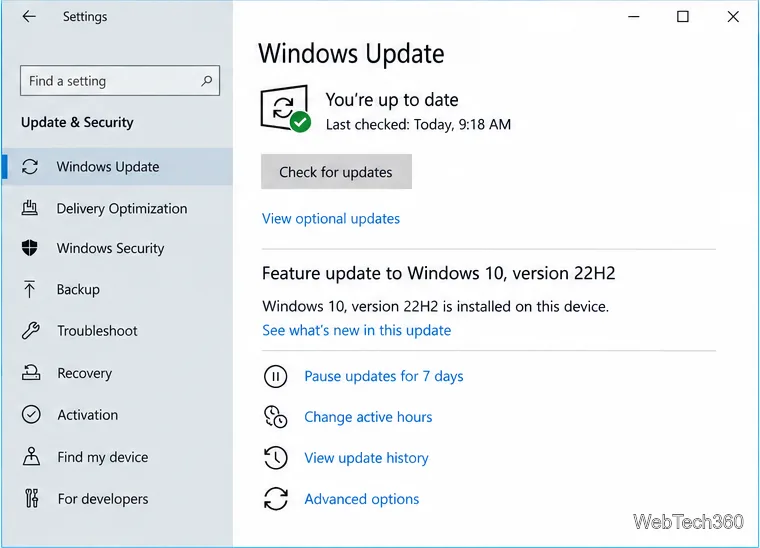Minimize the Settings window
The image size is (760, 548).
point(634,16)
